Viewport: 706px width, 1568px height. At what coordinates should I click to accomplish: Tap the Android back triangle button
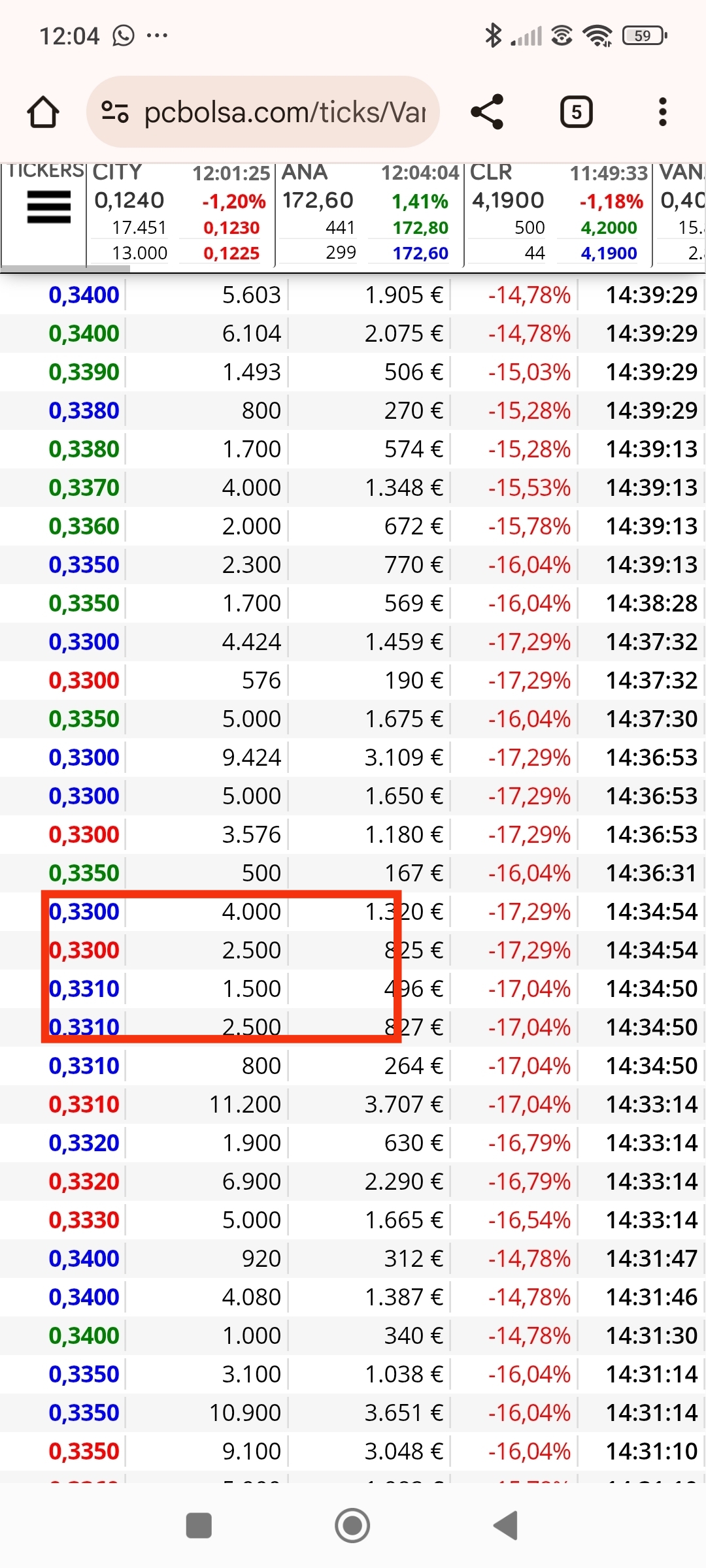pos(505,1526)
